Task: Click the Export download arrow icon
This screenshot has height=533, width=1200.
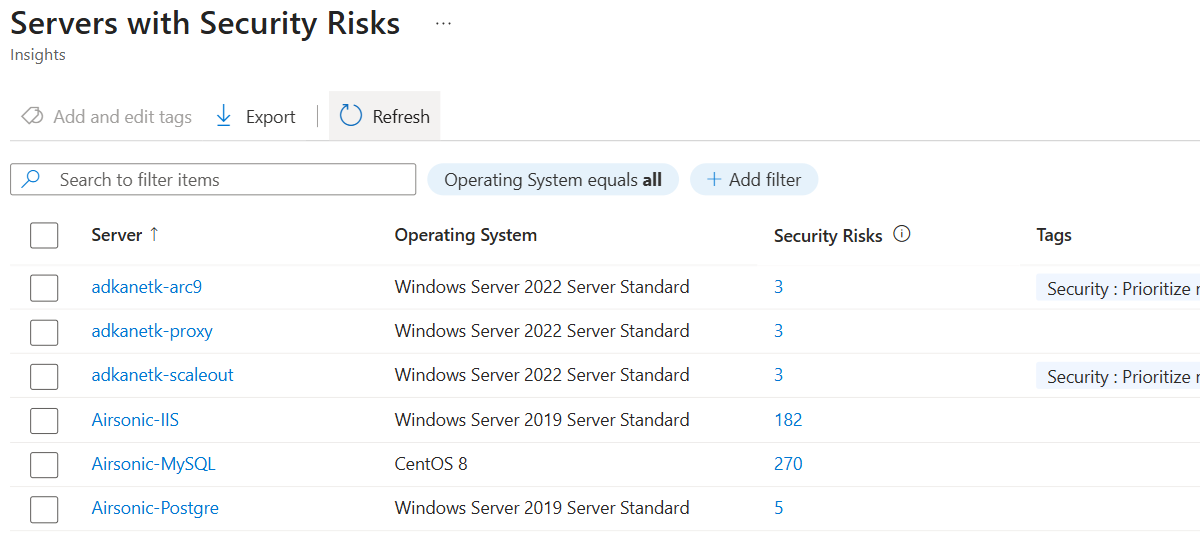Action: pyautogui.click(x=224, y=116)
